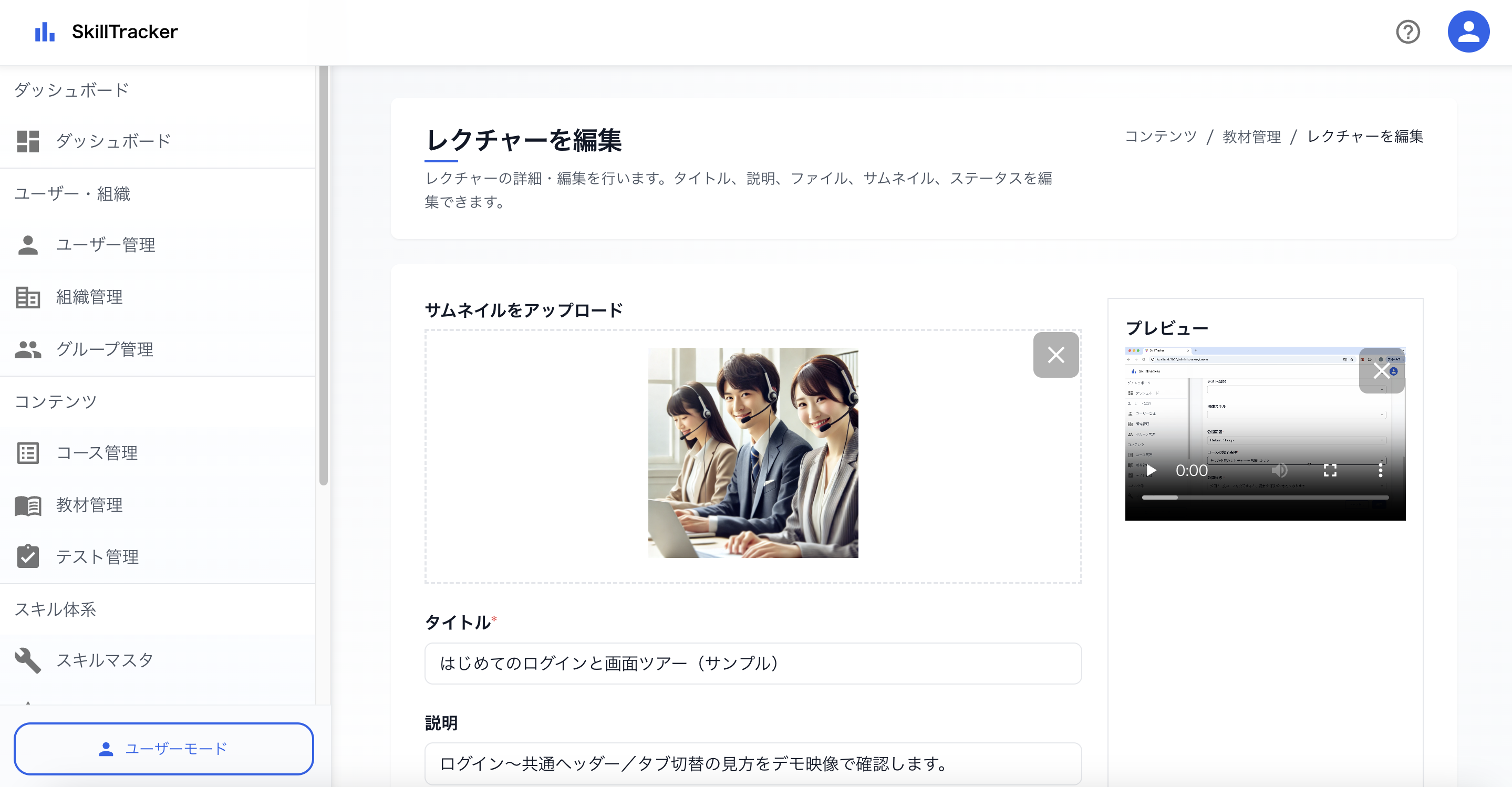Click the スキルマスタ wrench icon

[x=28, y=660]
